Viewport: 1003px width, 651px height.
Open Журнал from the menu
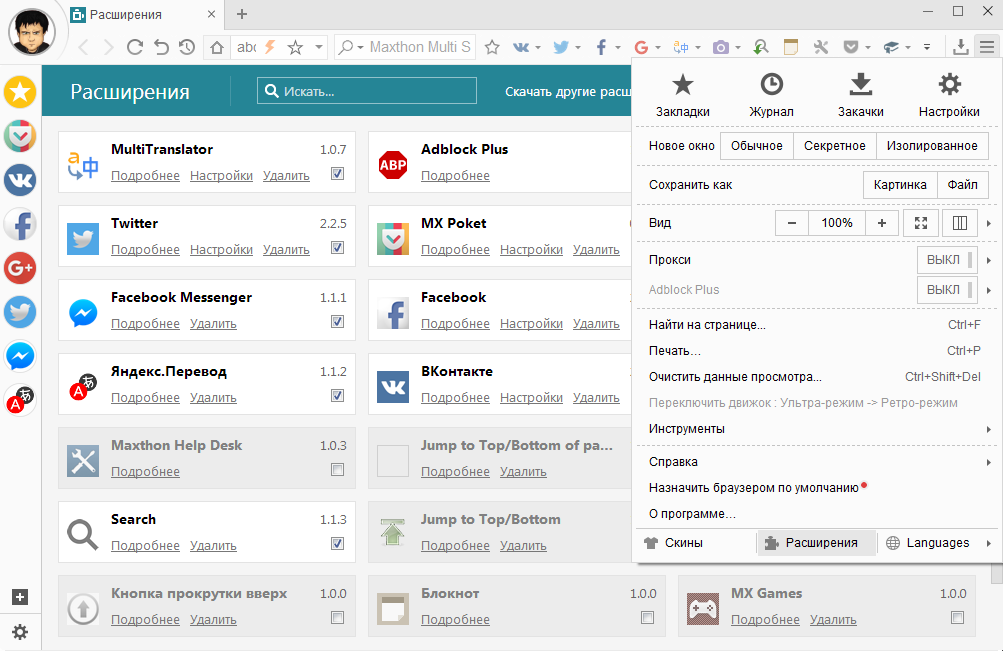pos(771,95)
